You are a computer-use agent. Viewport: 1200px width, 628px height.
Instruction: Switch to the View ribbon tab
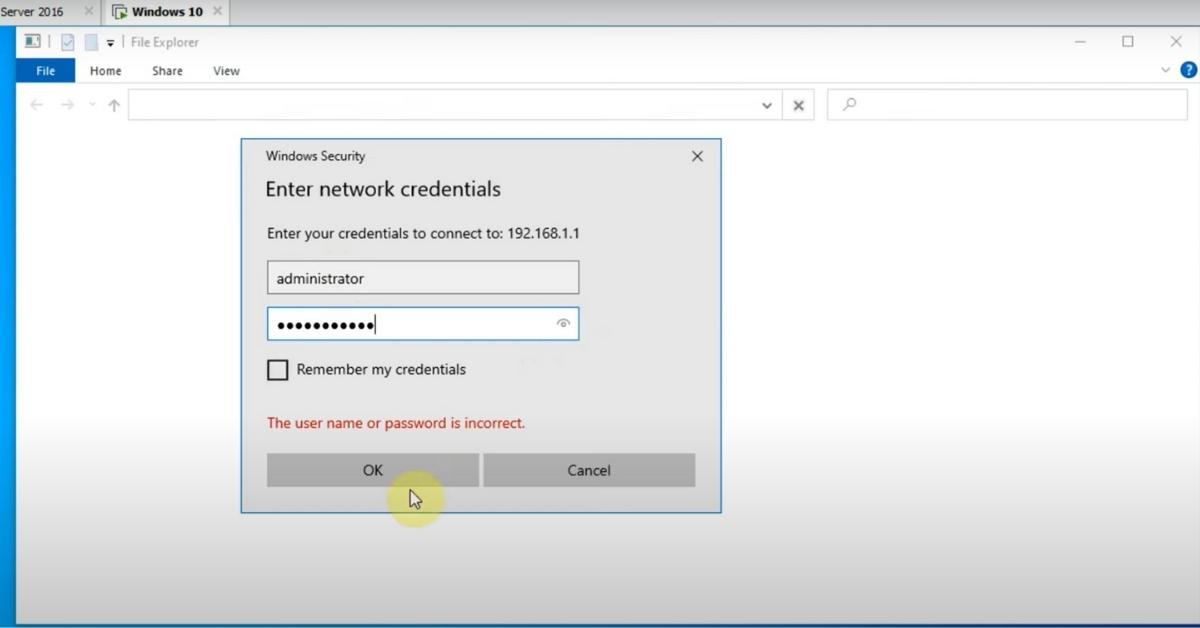(226, 71)
